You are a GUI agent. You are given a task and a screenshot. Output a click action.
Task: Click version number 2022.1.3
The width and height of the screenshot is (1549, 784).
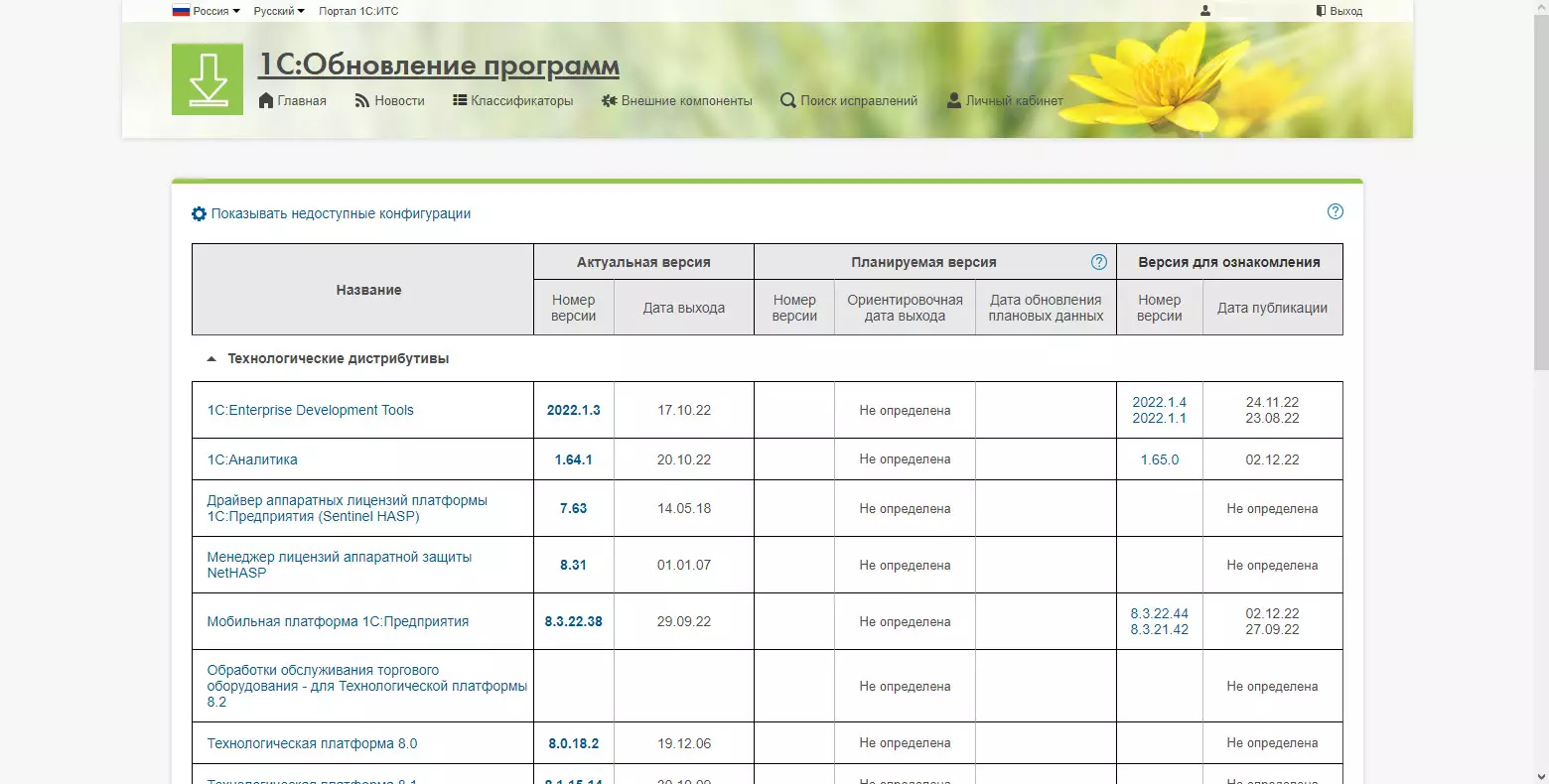[x=574, y=410]
